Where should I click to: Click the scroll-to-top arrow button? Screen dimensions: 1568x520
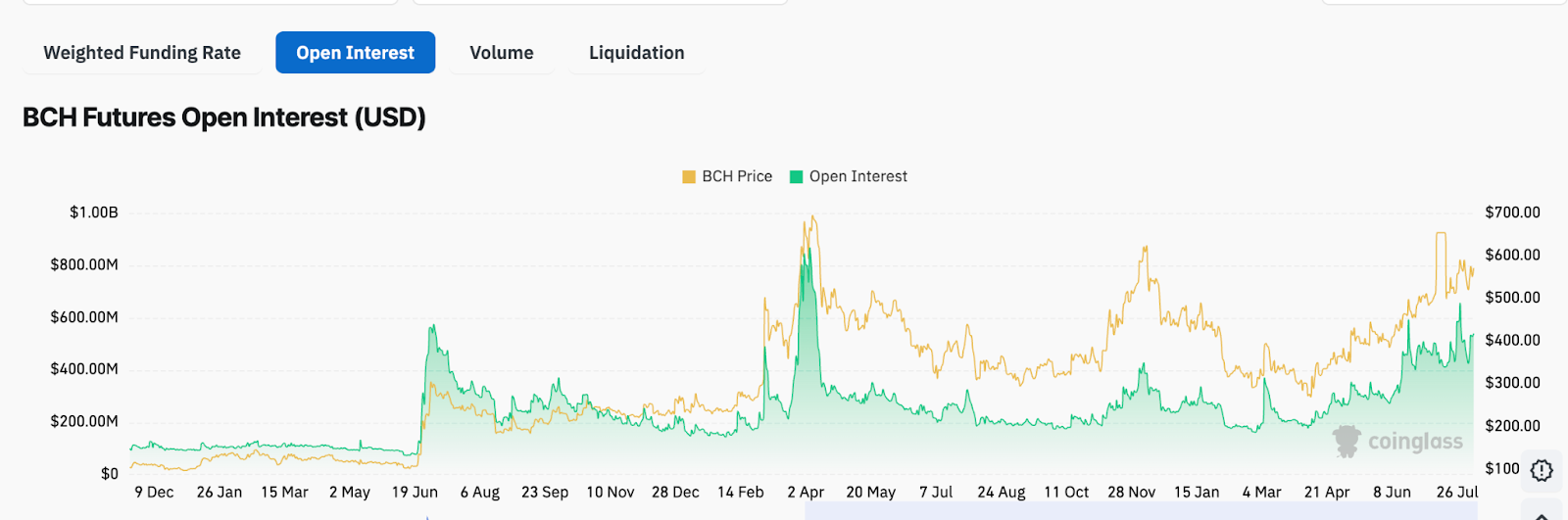tap(1542, 515)
